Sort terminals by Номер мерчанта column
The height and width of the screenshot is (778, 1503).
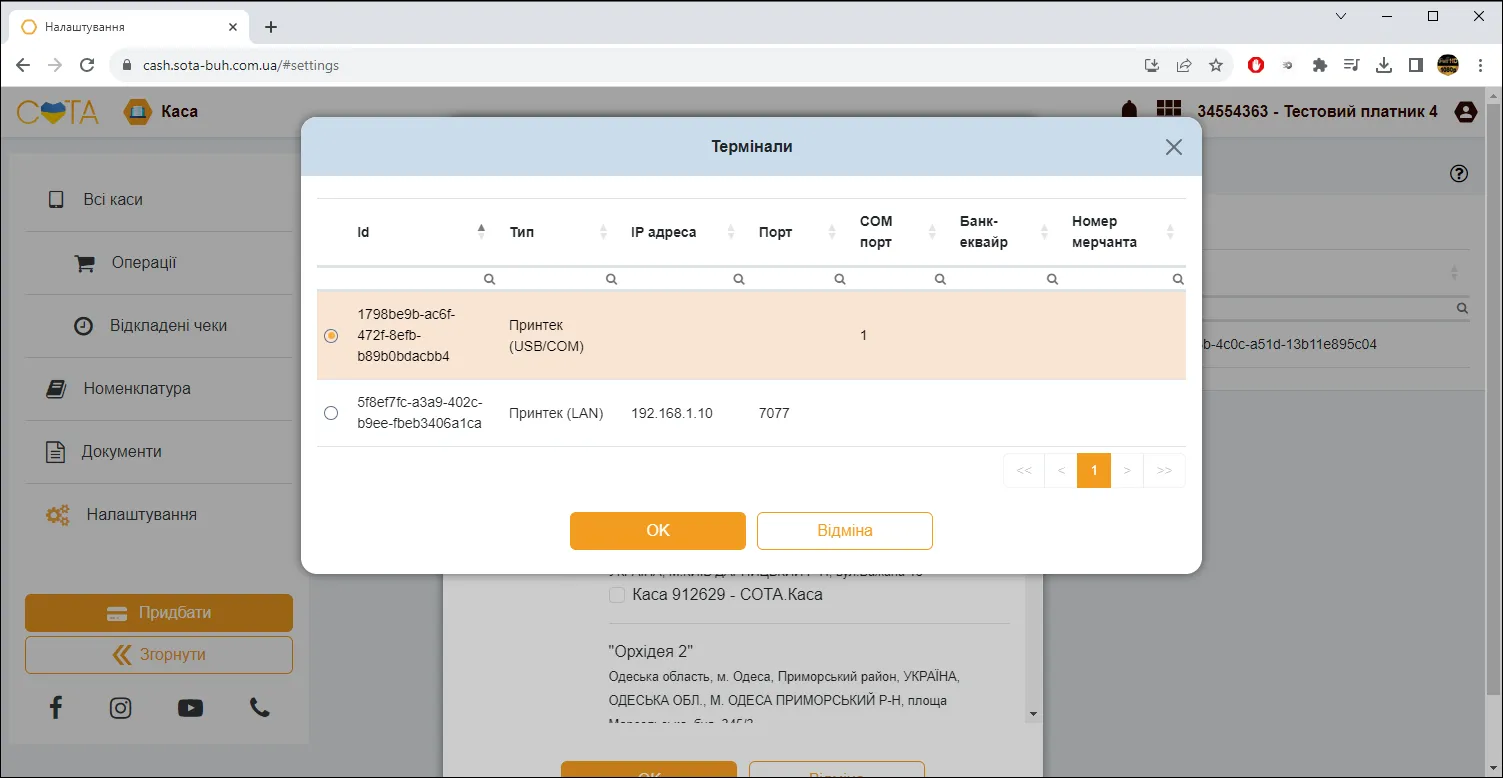click(1171, 232)
